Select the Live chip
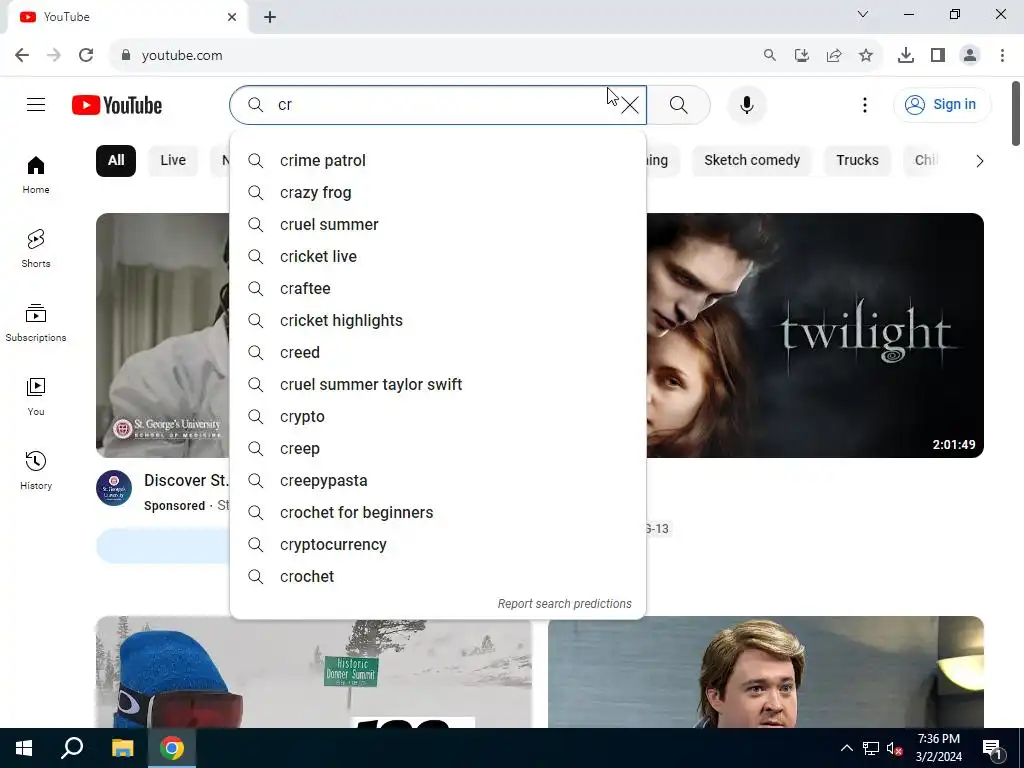The width and height of the screenshot is (1024, 768). [x=173, y=161]
